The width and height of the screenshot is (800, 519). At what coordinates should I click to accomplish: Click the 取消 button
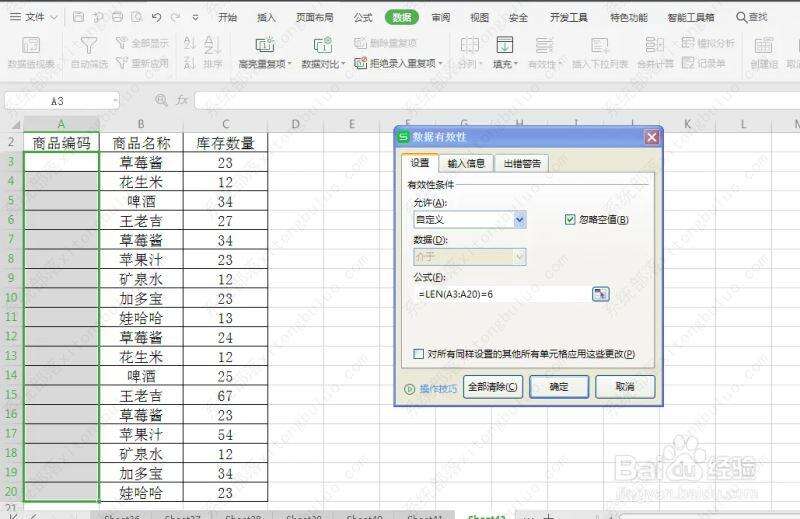(x=625, y=387)
